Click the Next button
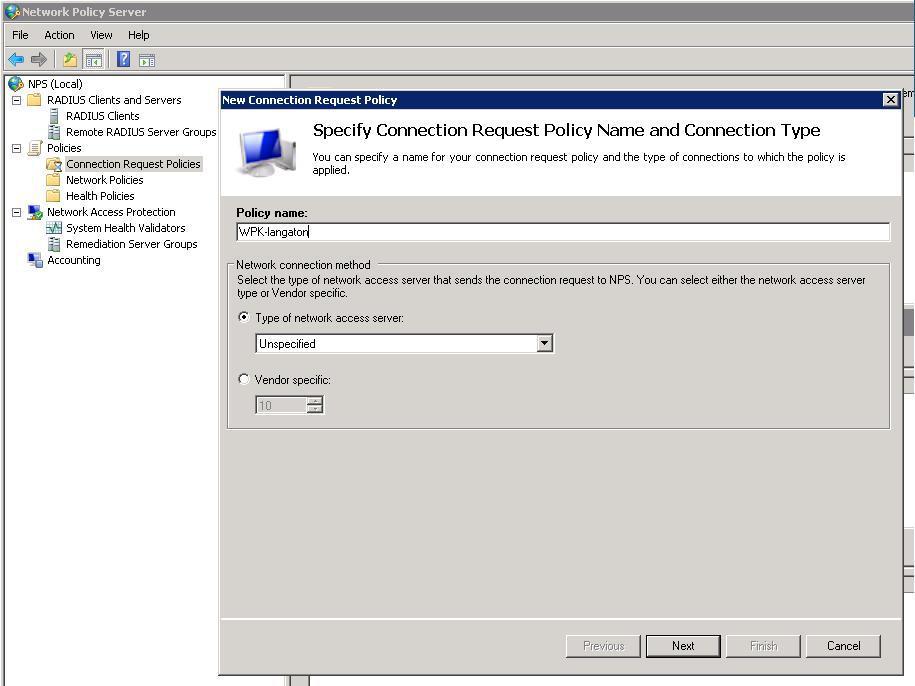This screenshot has width=915, height=686. (x=683, y=646)
